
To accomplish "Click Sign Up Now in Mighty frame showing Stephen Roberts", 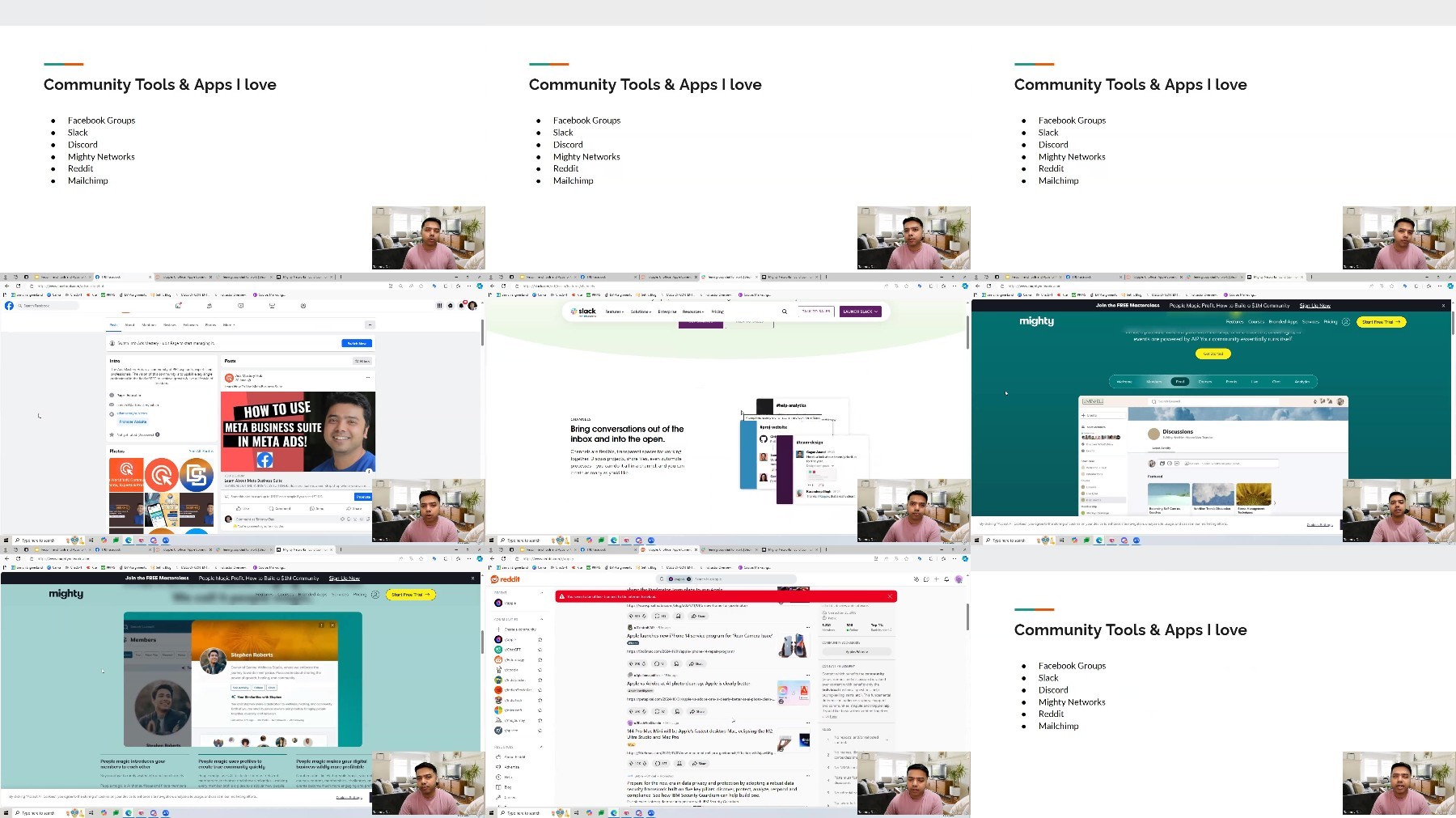I will coord(345,579).
